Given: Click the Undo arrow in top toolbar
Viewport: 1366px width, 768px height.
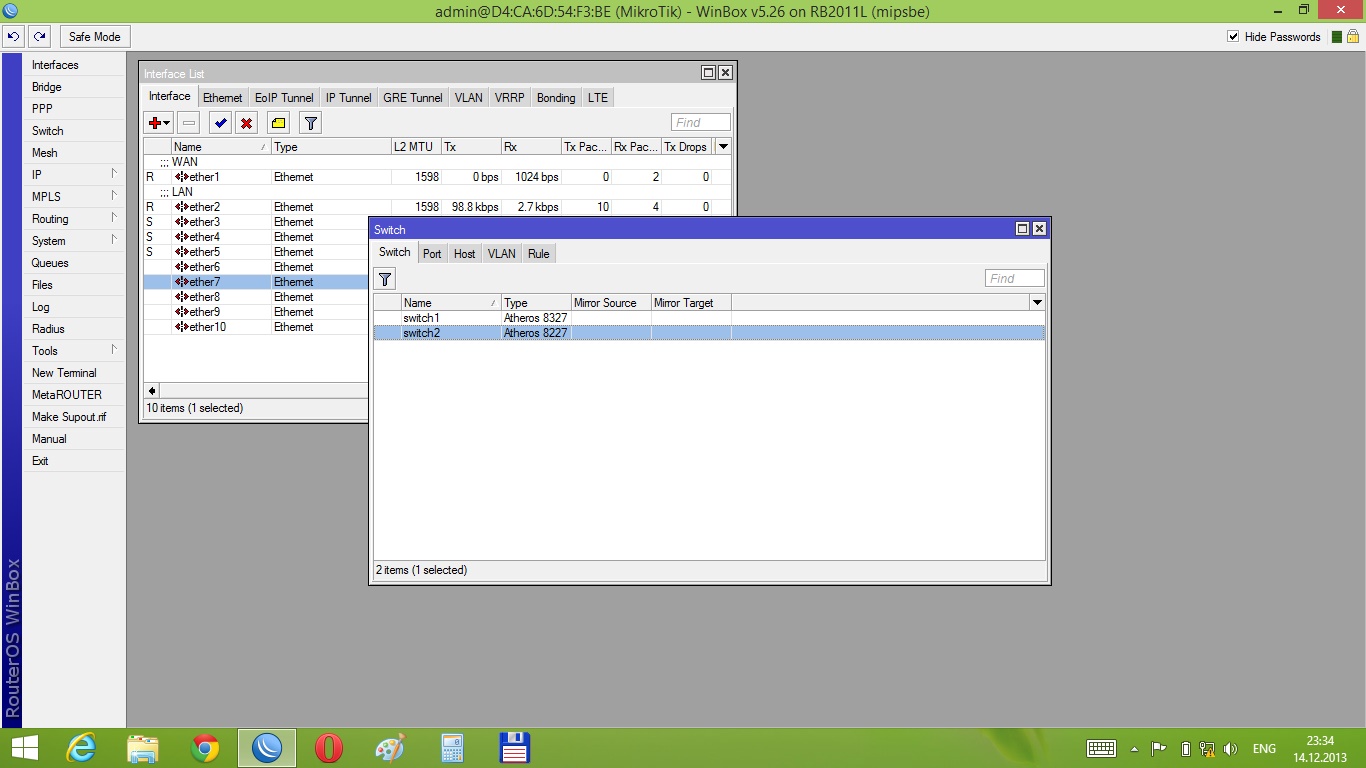Looking at the screenshot, I should [x=13, y=37].
